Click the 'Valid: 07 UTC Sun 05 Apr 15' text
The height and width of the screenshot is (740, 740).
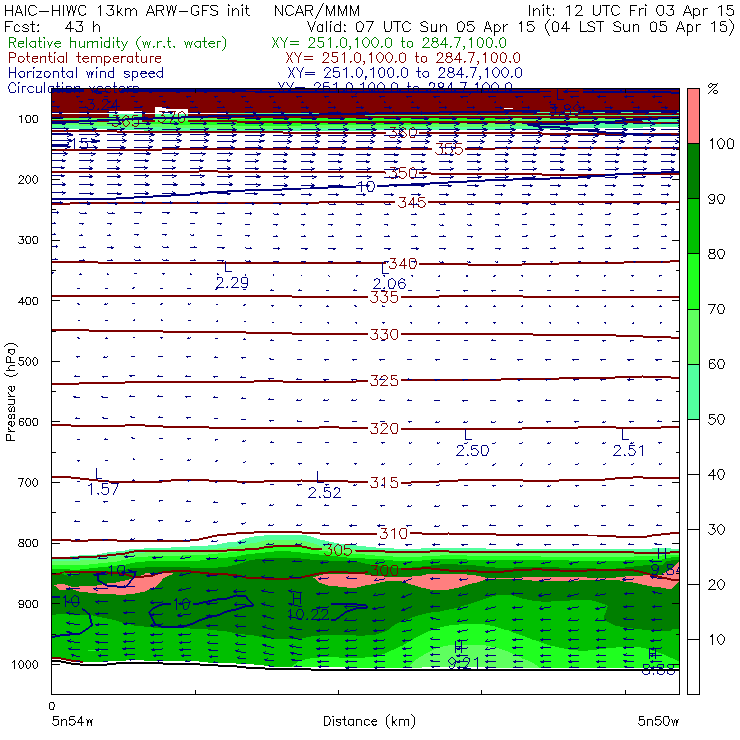(421, 27)
